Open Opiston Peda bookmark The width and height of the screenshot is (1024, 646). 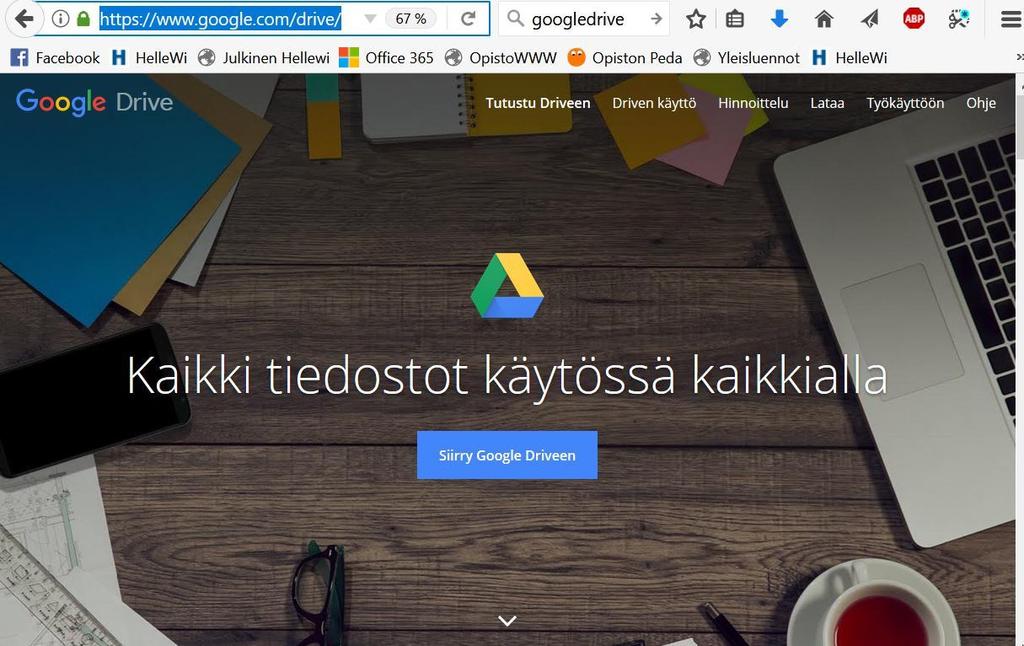[624, 58]
